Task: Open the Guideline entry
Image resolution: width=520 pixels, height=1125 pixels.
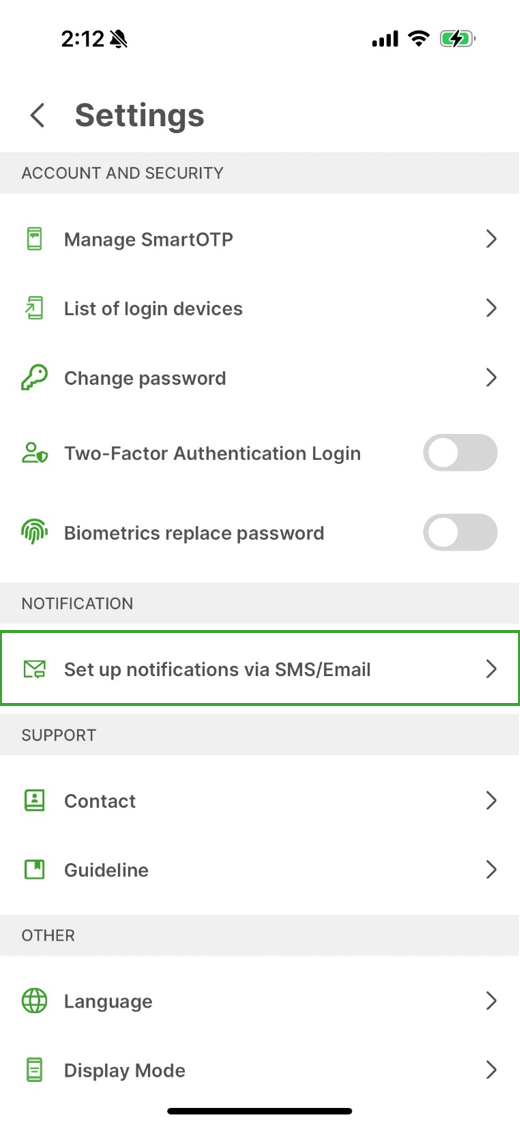Action: pos(260,870)
